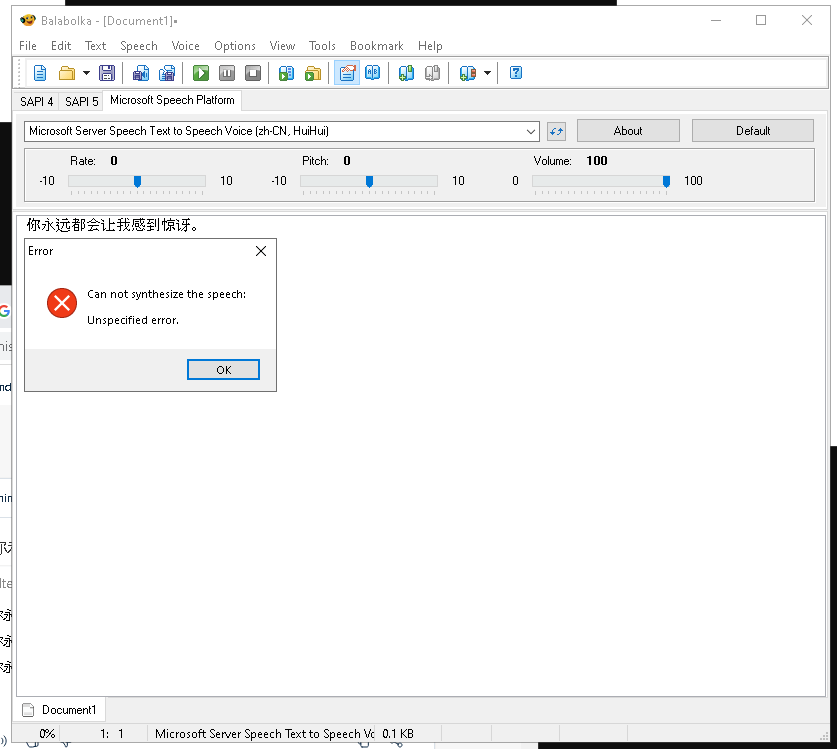837x749 pixels.
Task: Pause speech with the Pause button
Action: click(227, 73)
